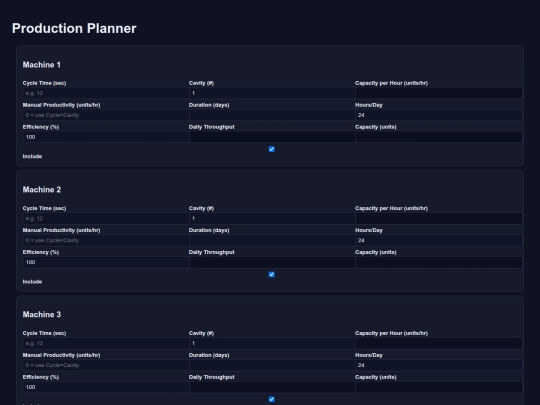Image resolution: width=540 pixels, height=405 pixels.
Task: Click Machine 2 Duration (days) field
Action: [x=272, y=240]
